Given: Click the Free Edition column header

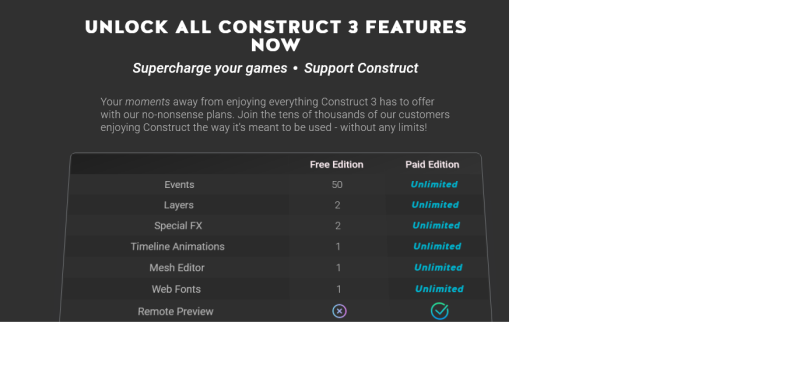Looking at the screenshot, I should point(336,164).
